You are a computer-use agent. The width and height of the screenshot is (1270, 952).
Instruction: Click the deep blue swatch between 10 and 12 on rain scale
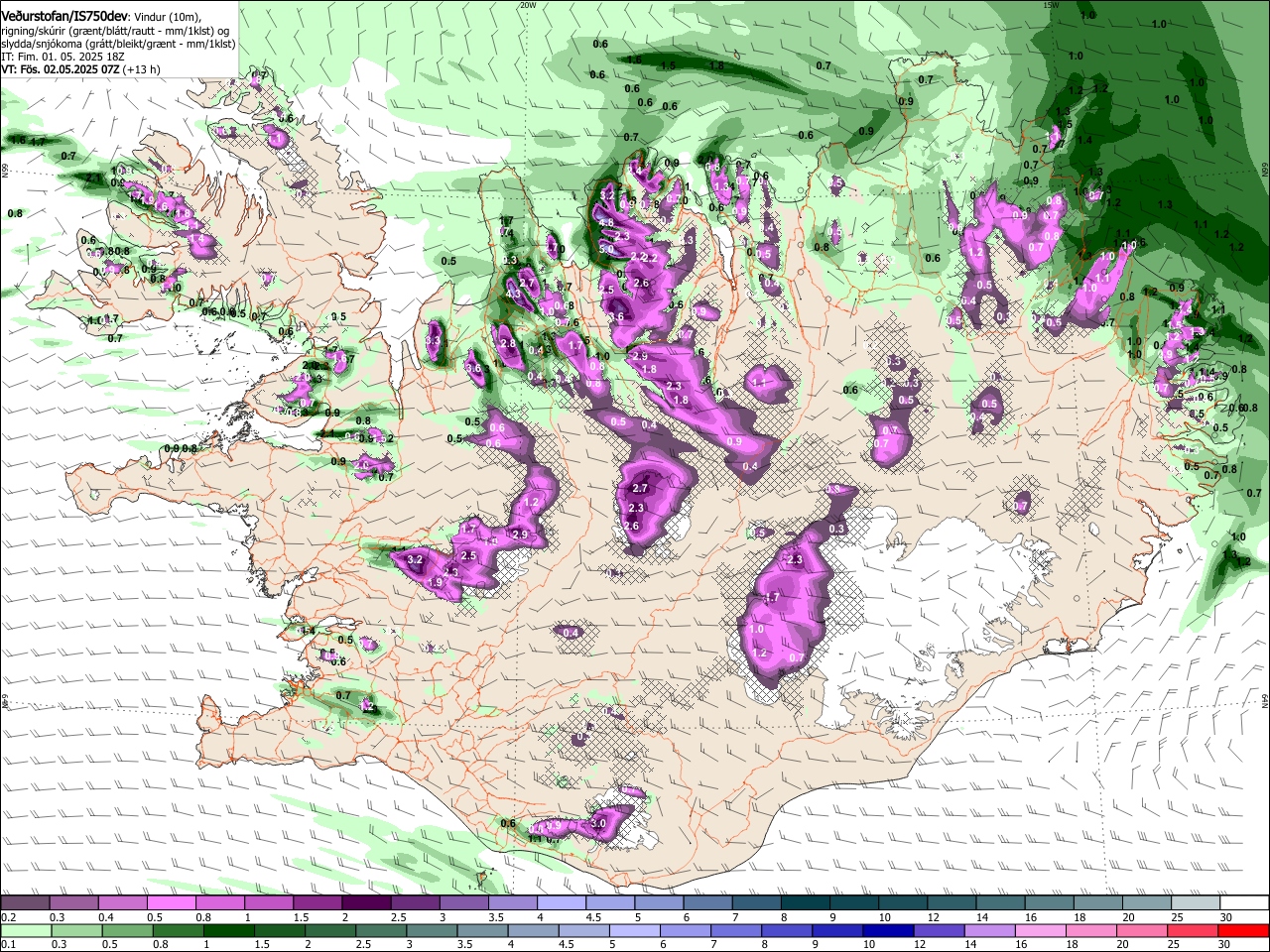[887, 930]
